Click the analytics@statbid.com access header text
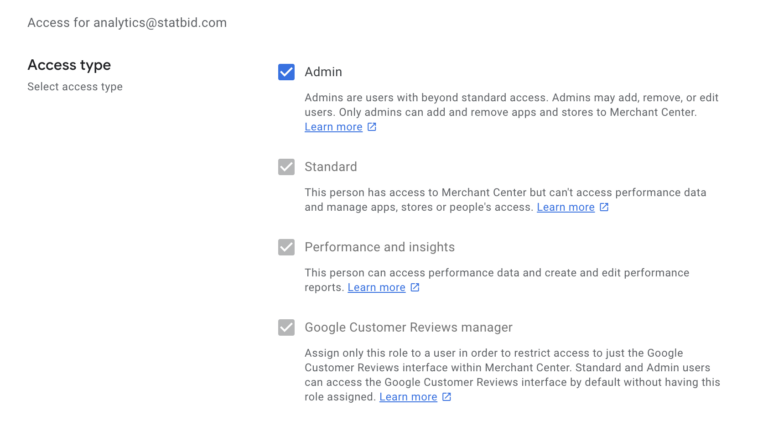 pyautogui.click(x=127, y=23)
